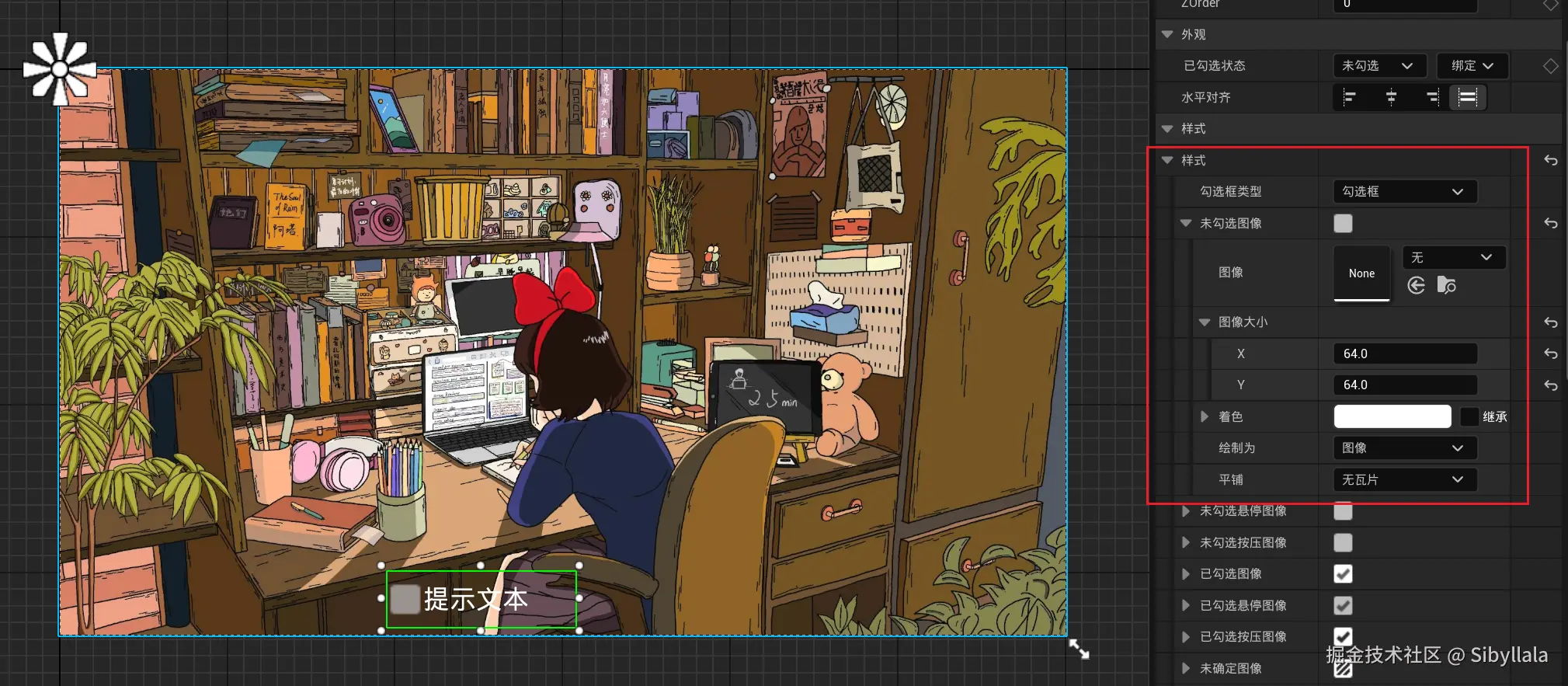Click the white 着色 color swatch
The width and height of the screenshot is (1568, 686).
click(1392, 416)
